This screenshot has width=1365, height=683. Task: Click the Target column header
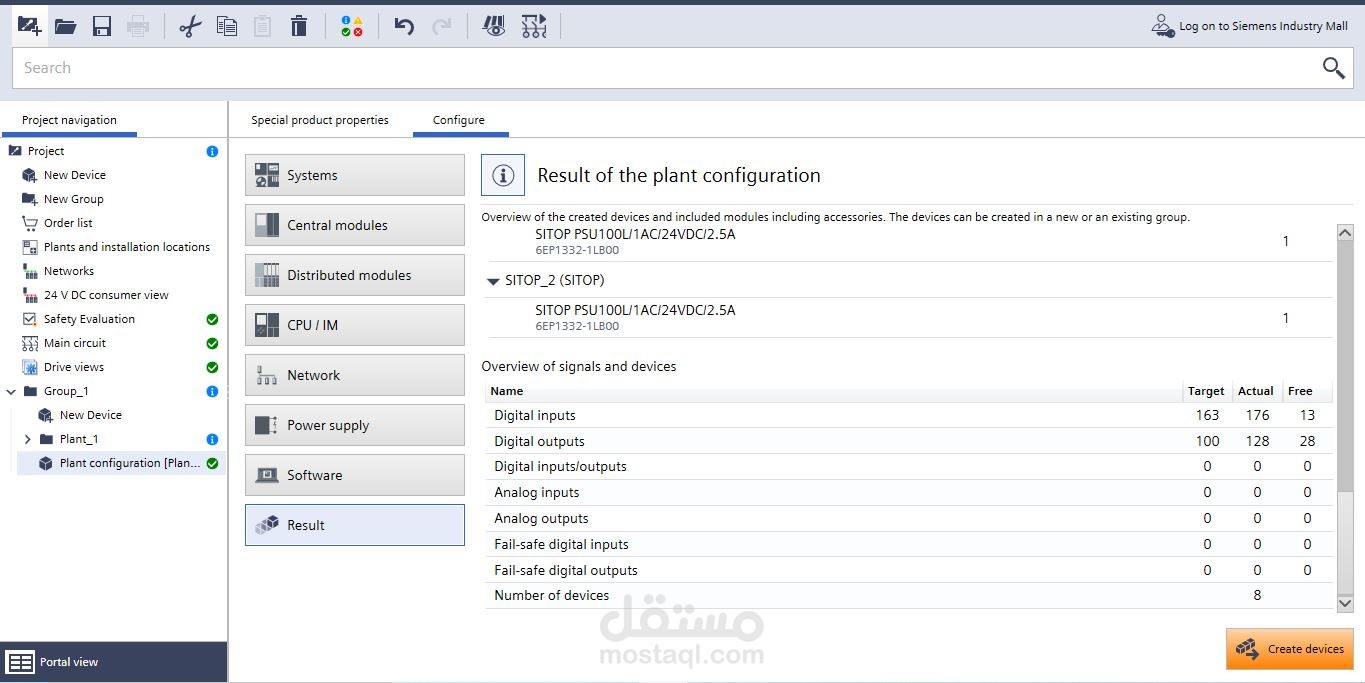[x=1206, y=391]
